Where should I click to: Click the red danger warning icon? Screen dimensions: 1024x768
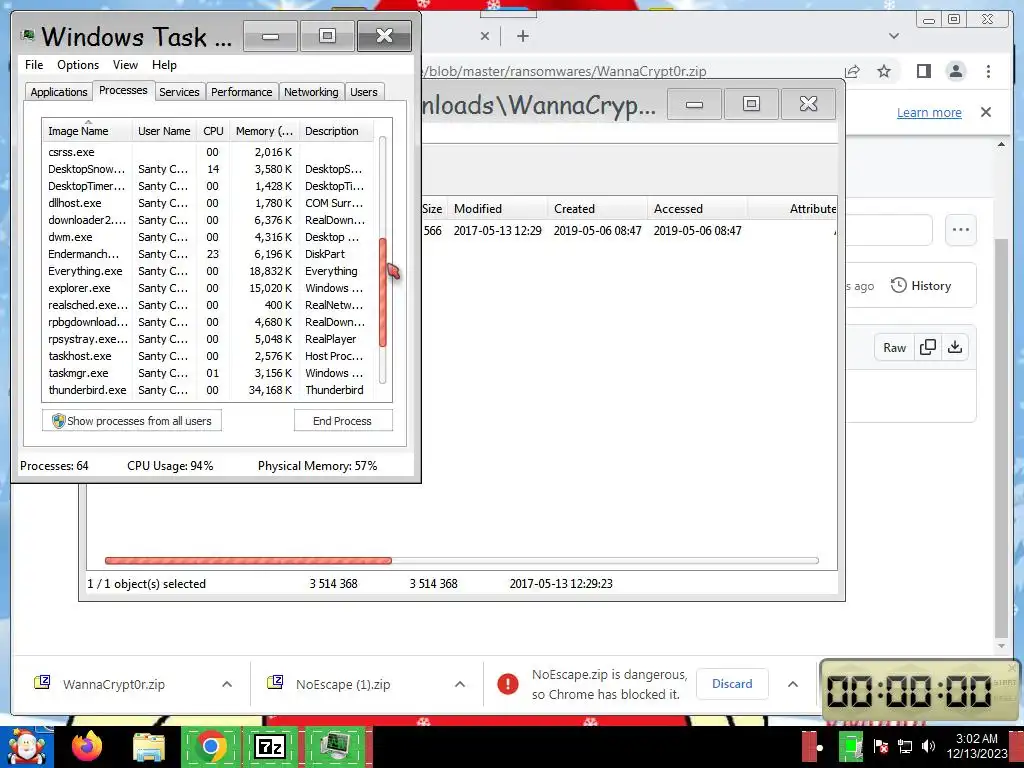pyautogui.click(x=507, y=684)
